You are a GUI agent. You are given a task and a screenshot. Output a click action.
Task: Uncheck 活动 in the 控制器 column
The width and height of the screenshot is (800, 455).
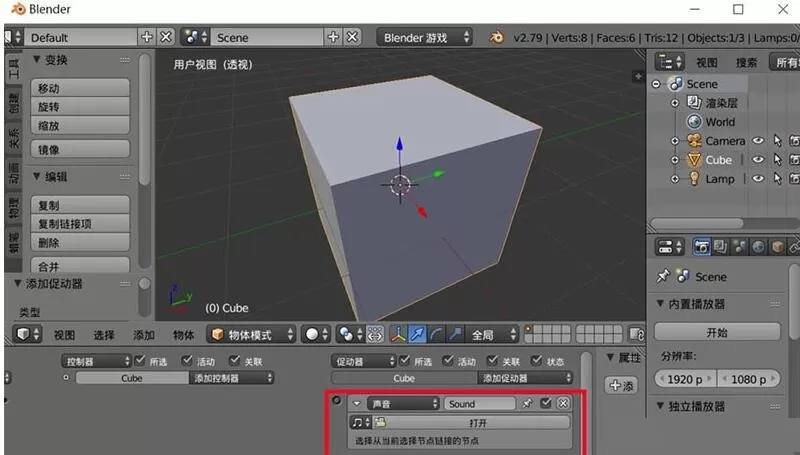coord(187,361)
